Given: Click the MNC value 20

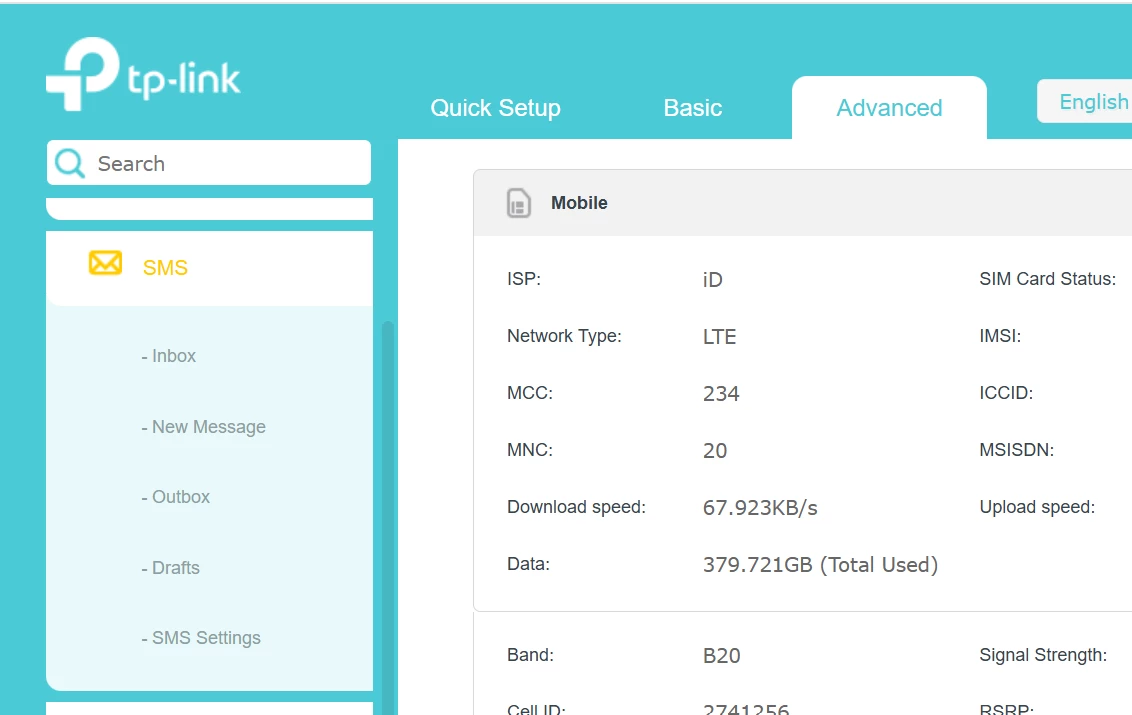Looking at the screenshot, I should (x=715, y=451).
